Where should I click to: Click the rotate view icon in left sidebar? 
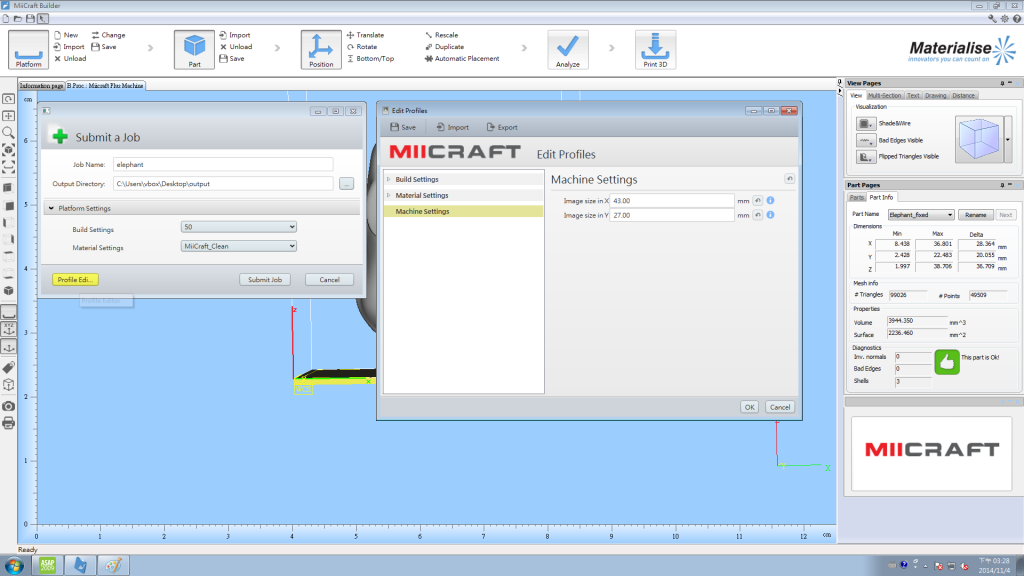click(8, 99)
